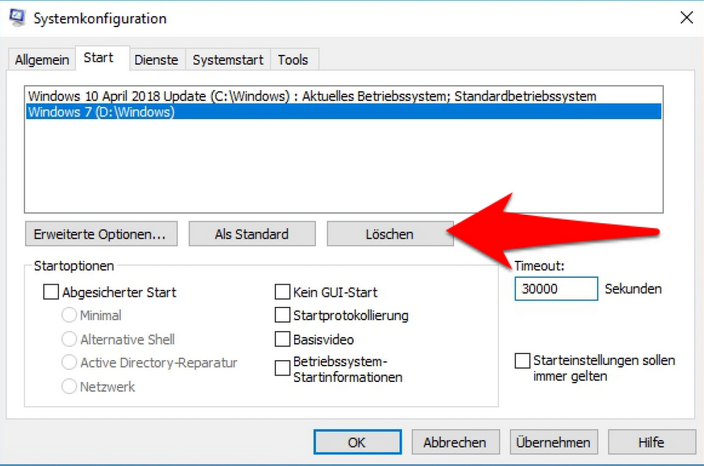Check Starteinstellungen sollen immer gelten

point(523,360)
